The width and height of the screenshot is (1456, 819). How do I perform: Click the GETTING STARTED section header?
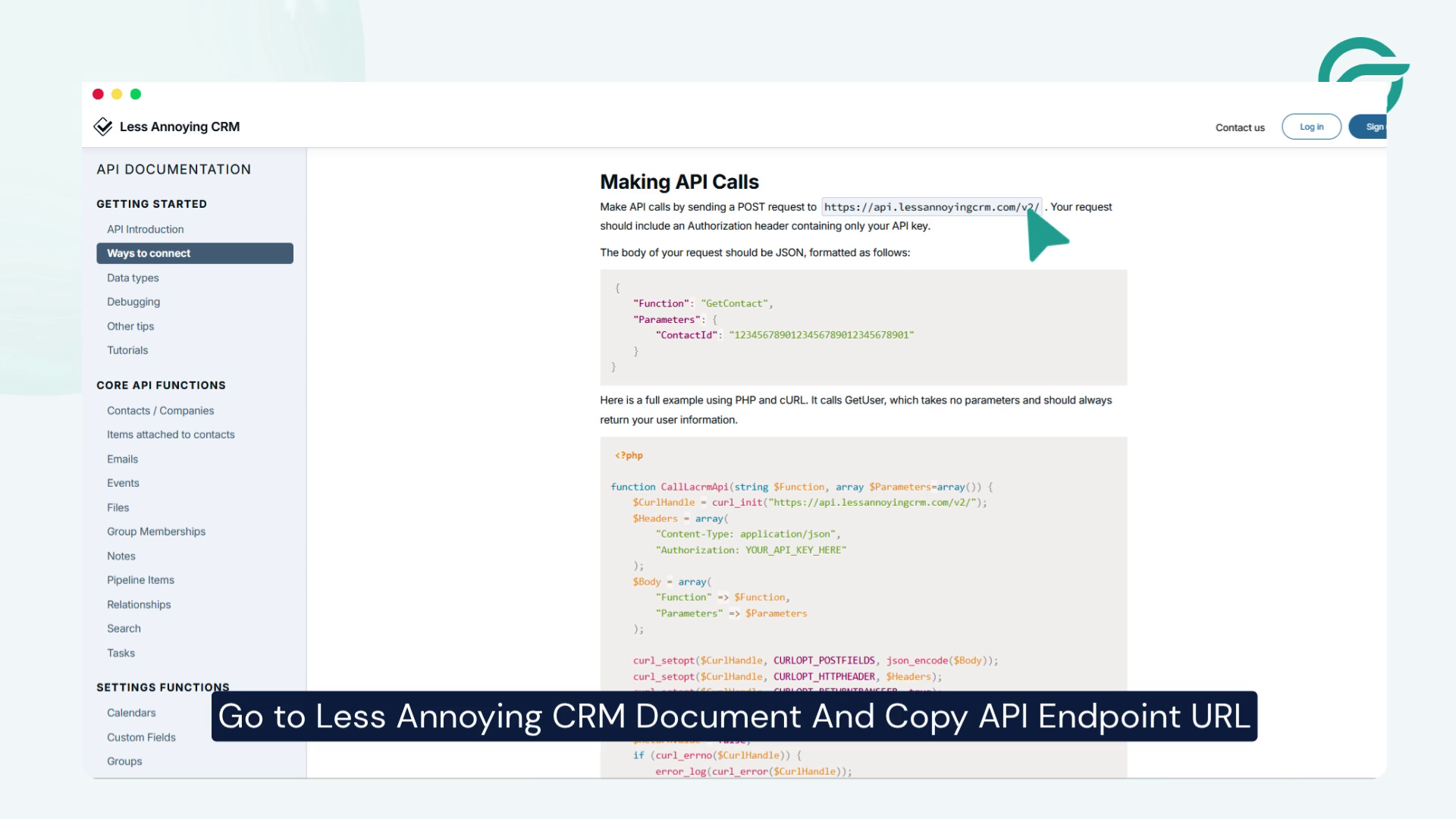coord(152,204)
